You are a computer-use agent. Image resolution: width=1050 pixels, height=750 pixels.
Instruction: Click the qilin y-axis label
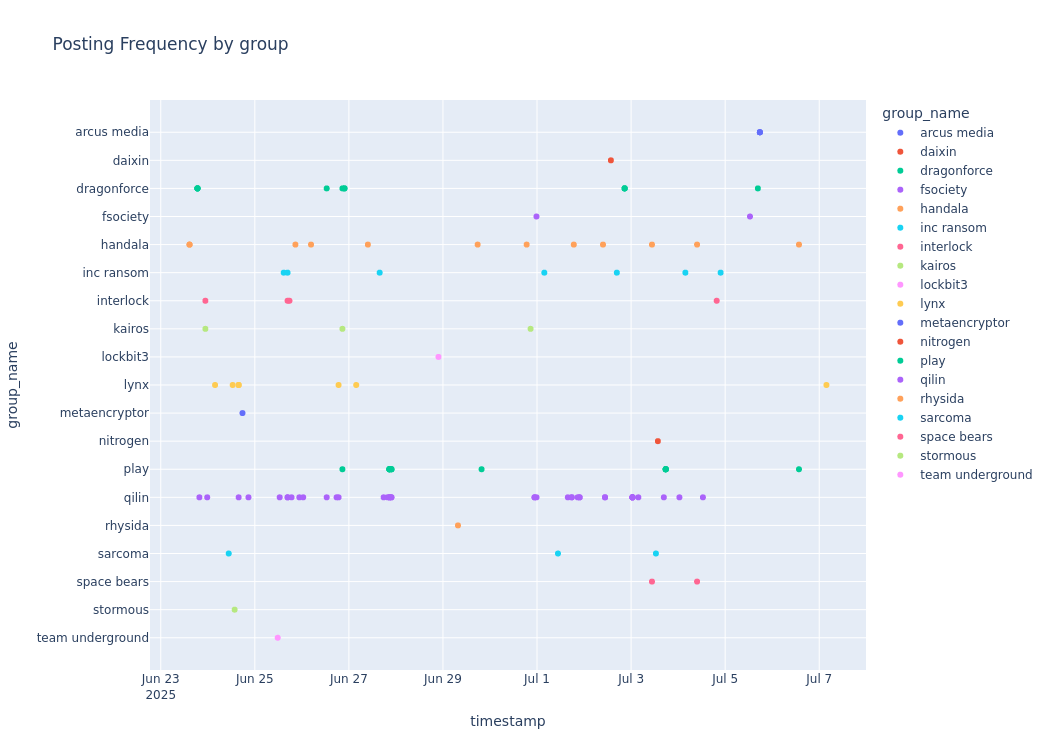point(137,498)
